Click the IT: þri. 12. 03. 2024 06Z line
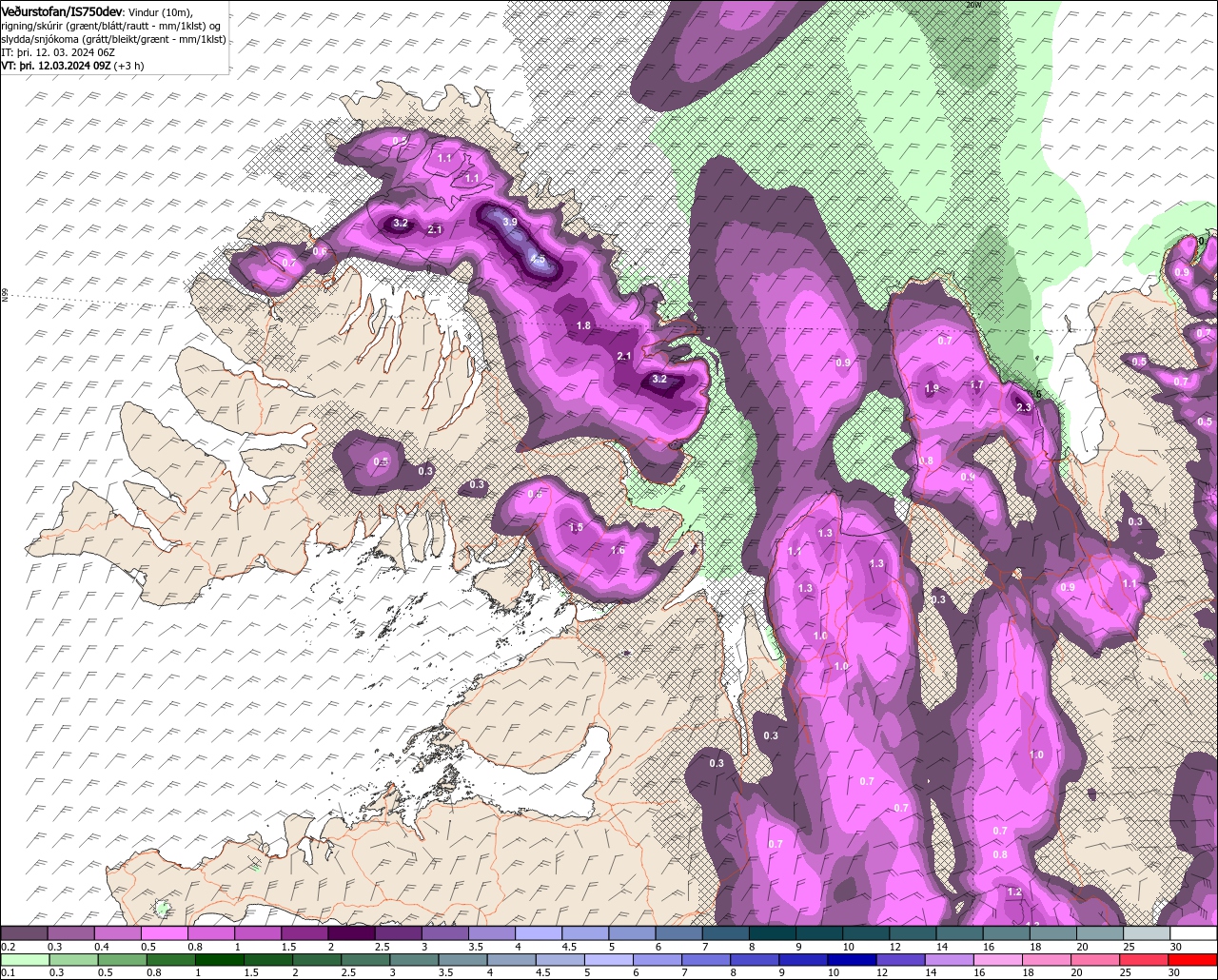 [x=60, y=52]
